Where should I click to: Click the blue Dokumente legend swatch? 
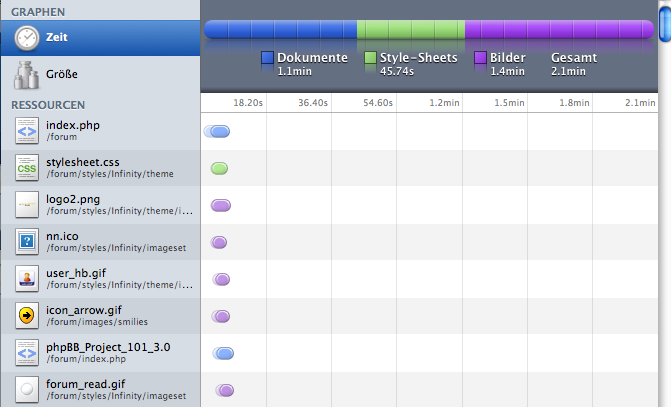click(x=267, y=58)
